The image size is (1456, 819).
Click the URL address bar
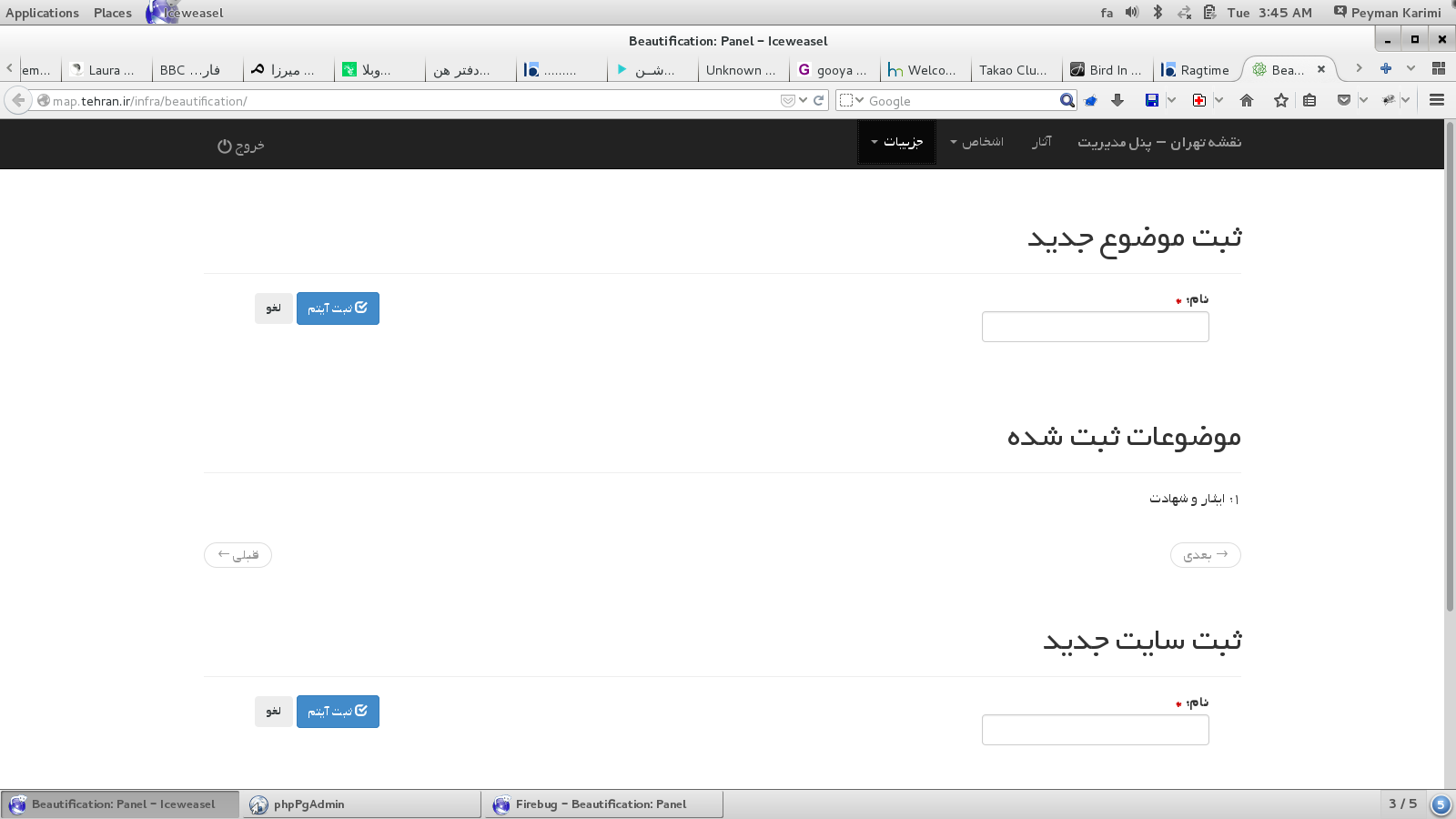click(414, 101)
